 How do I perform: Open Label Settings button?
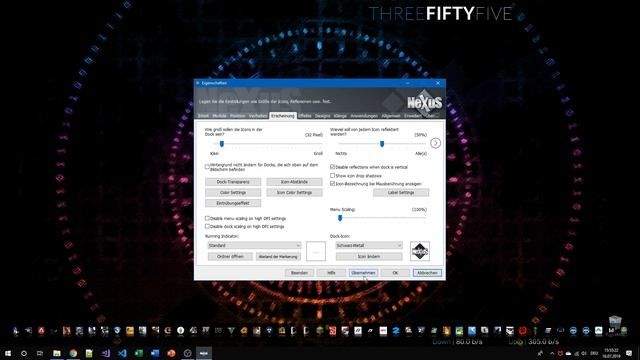click(x=401, y=192)
